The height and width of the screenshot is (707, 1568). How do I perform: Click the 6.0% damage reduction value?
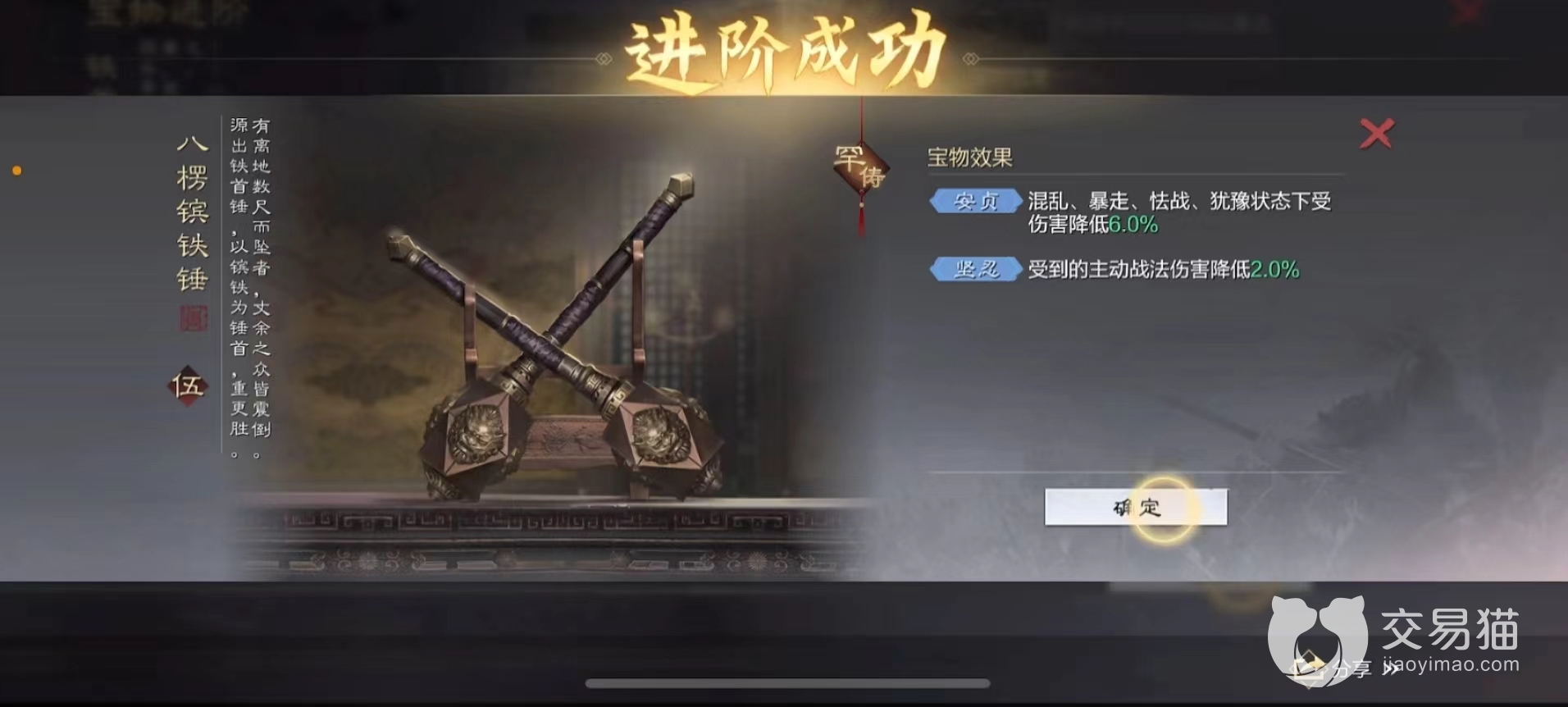[x=1133, y=224]
